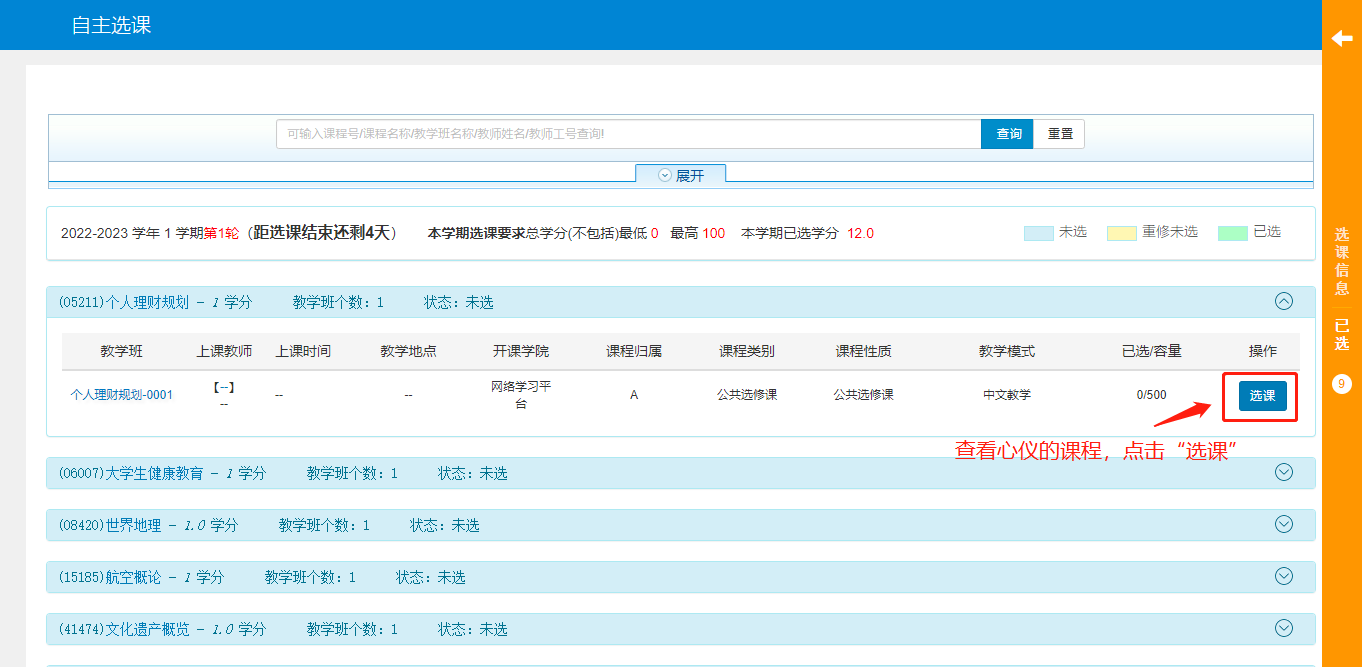Expand the 大学生健康教育 course row
Image resolution: width=1362 pixels, height=667 pixels.
[1284, 472]
